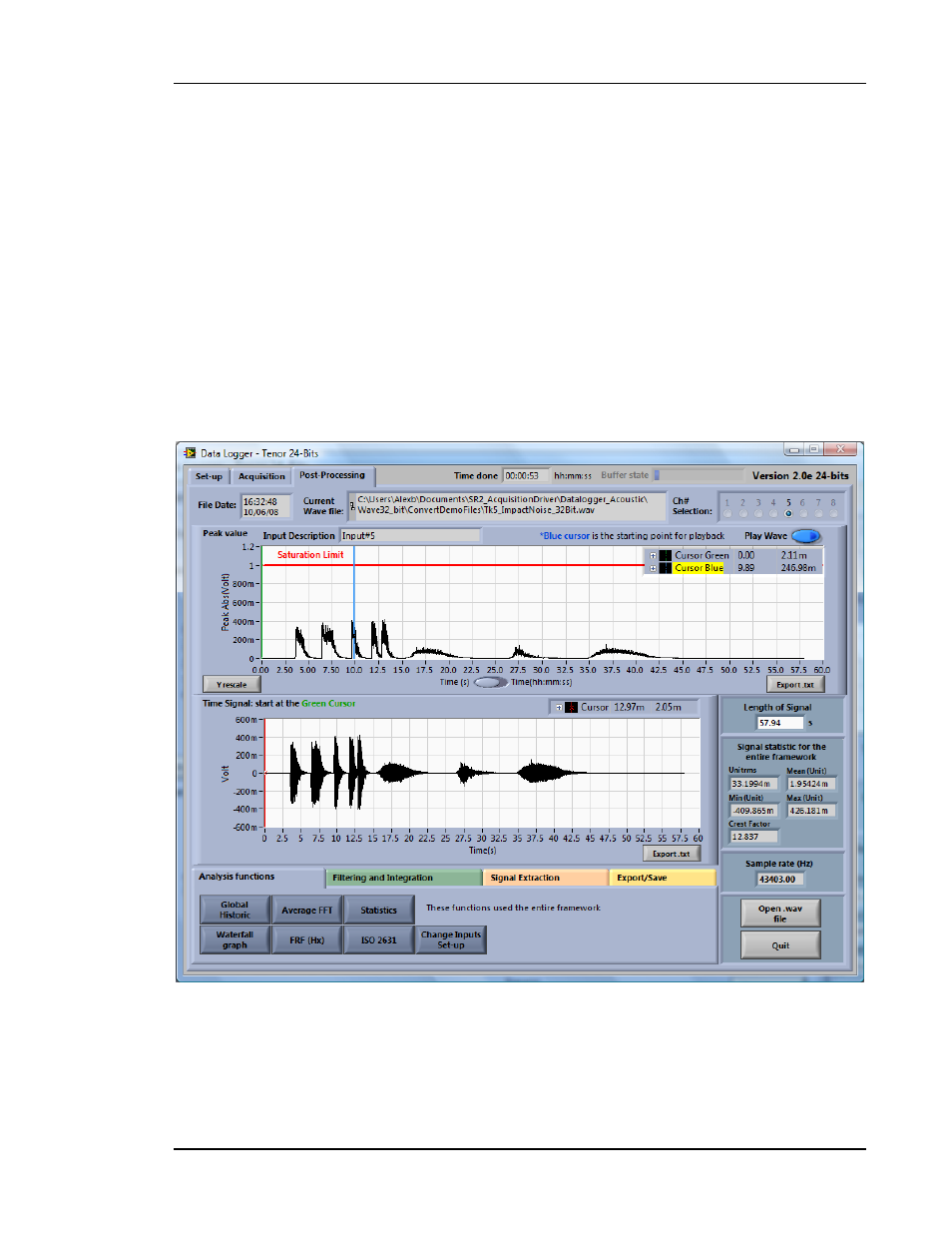Screen dimensions: 952x1233
Task: Click the Cursor Green color swatch in legend
Action: click(665, 555)
